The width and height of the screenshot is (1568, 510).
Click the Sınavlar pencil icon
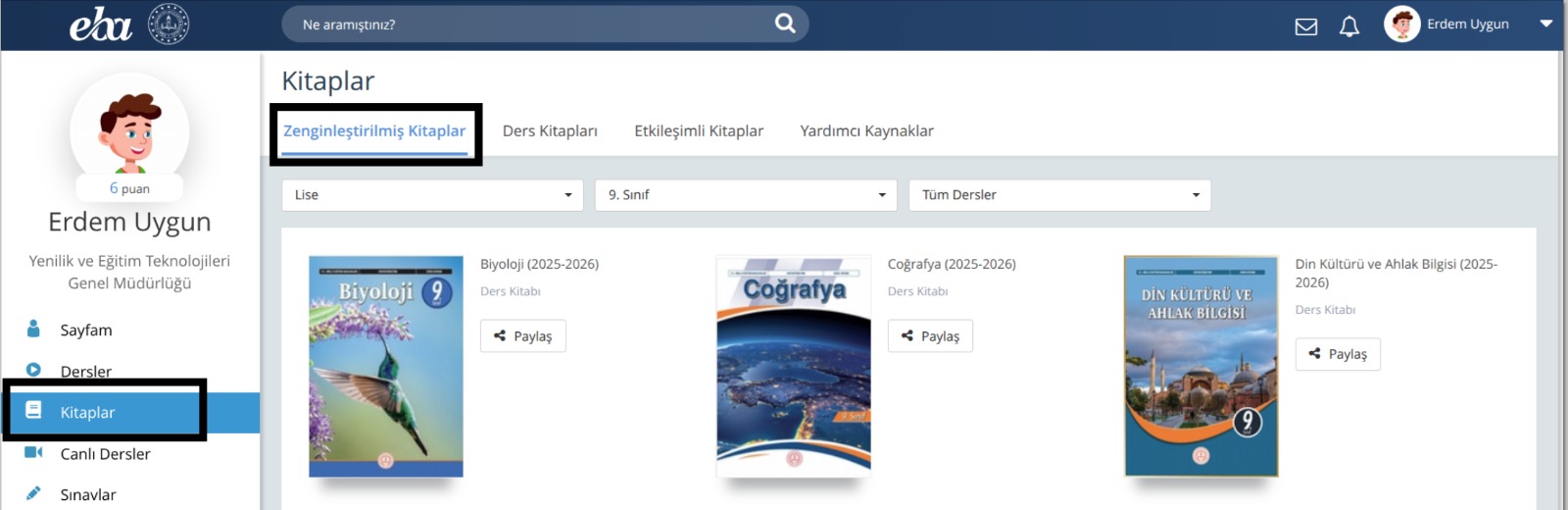[x=33, y=493]
